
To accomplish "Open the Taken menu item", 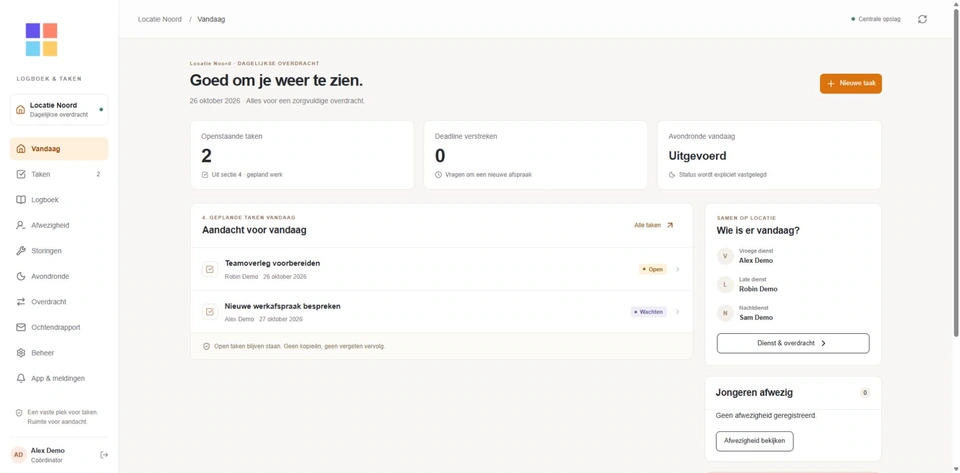I will 59,174.
